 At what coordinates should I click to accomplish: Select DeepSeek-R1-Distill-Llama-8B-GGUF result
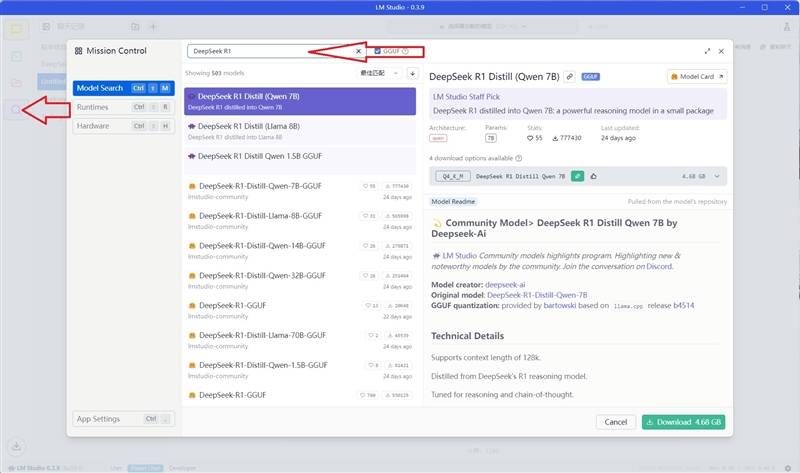point(300,221)
